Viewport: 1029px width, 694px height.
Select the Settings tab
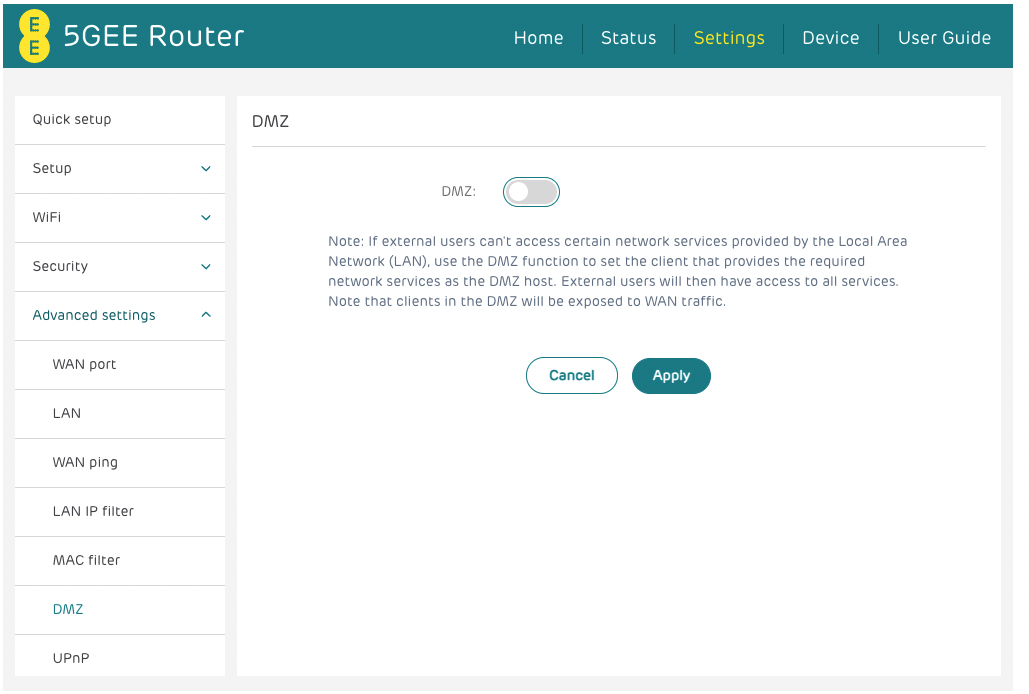[x=729, y=38]
